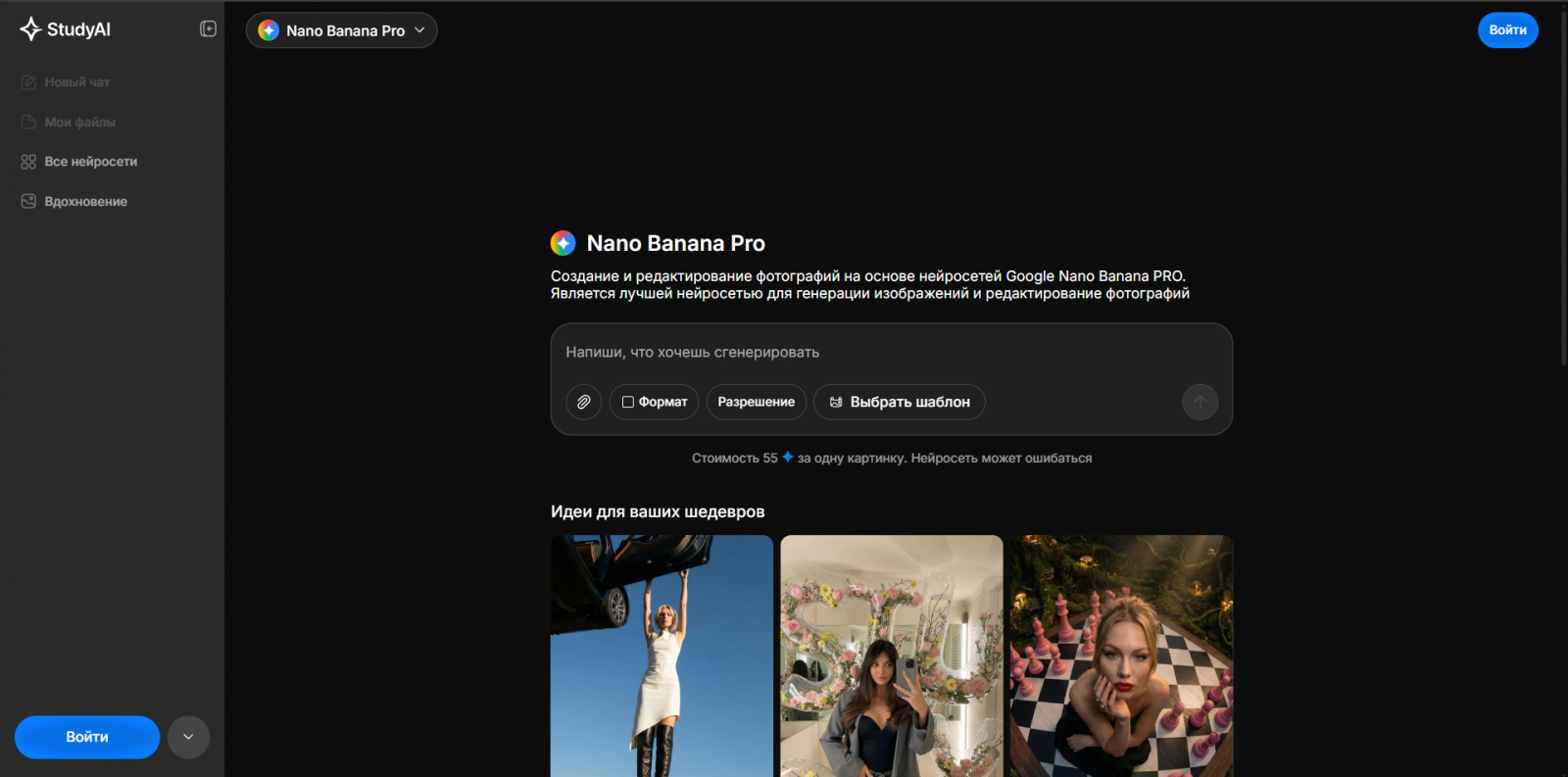Click the Войти button in the sidebar

(87, 737)
